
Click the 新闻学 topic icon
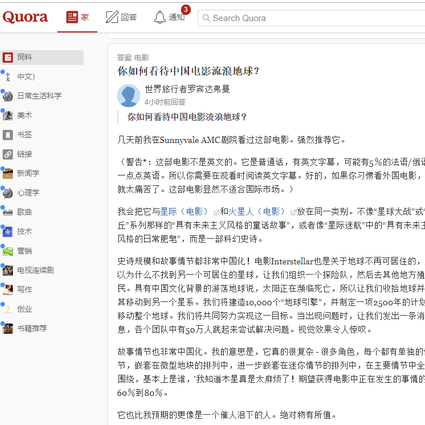tap(8, 173)
